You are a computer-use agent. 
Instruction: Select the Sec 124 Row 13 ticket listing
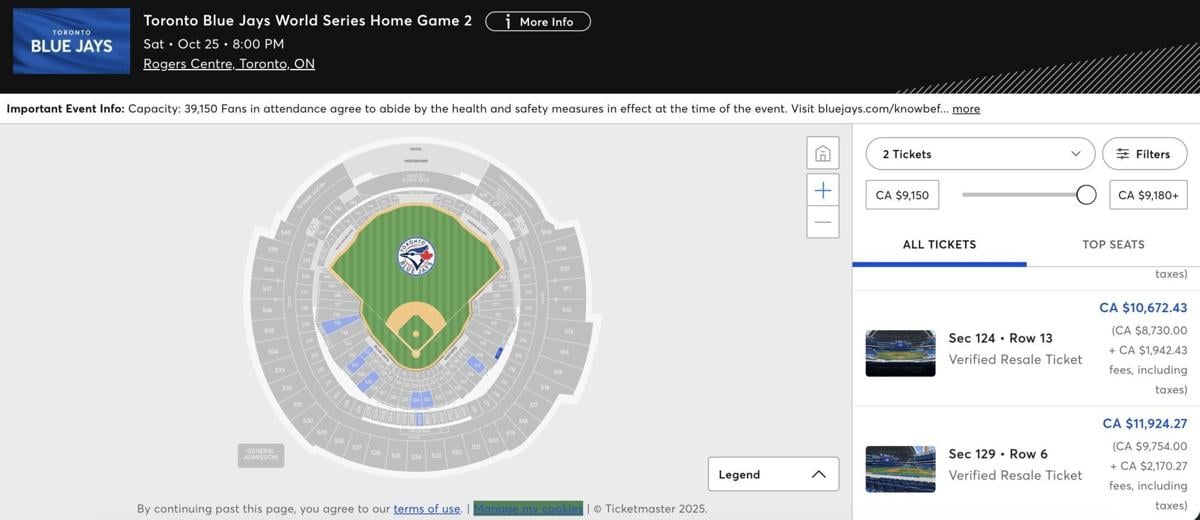[x=1015, y=348]
